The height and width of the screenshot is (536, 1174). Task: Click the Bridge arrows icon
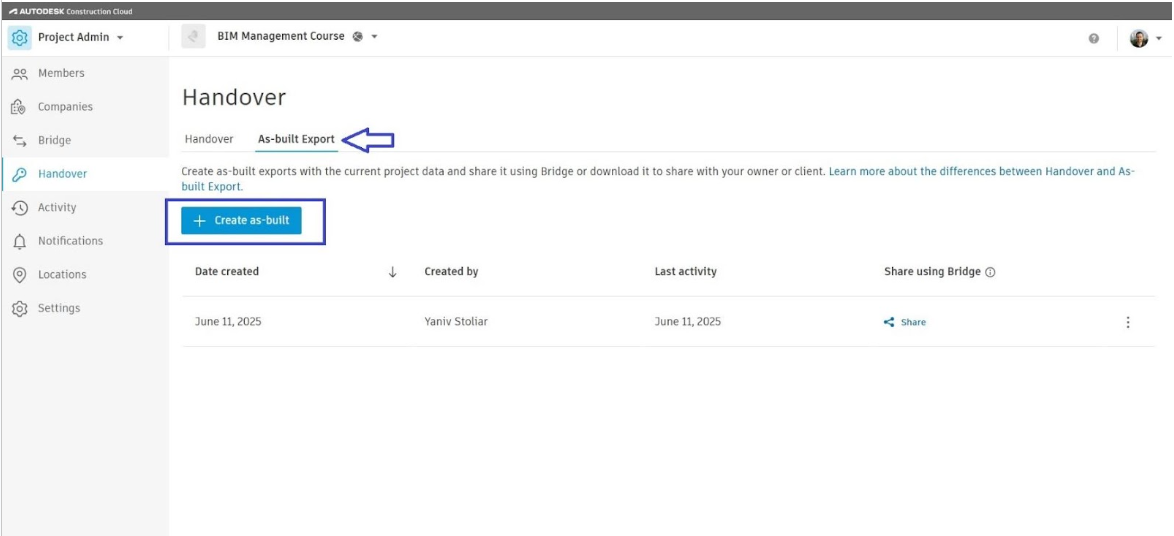coord(18,141)
